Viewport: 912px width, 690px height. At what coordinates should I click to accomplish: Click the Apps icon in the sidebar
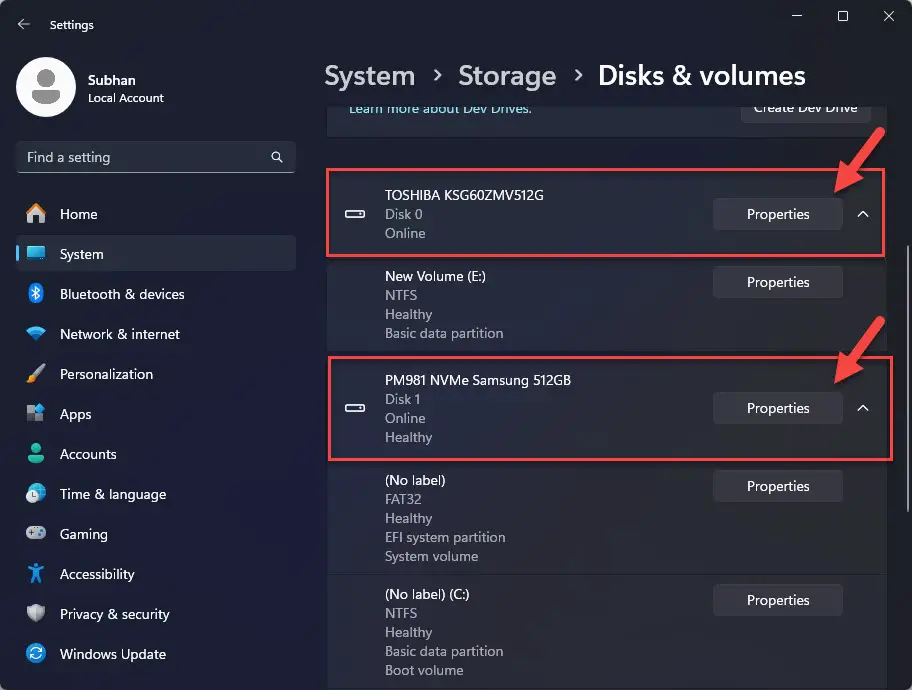[37, 414]
